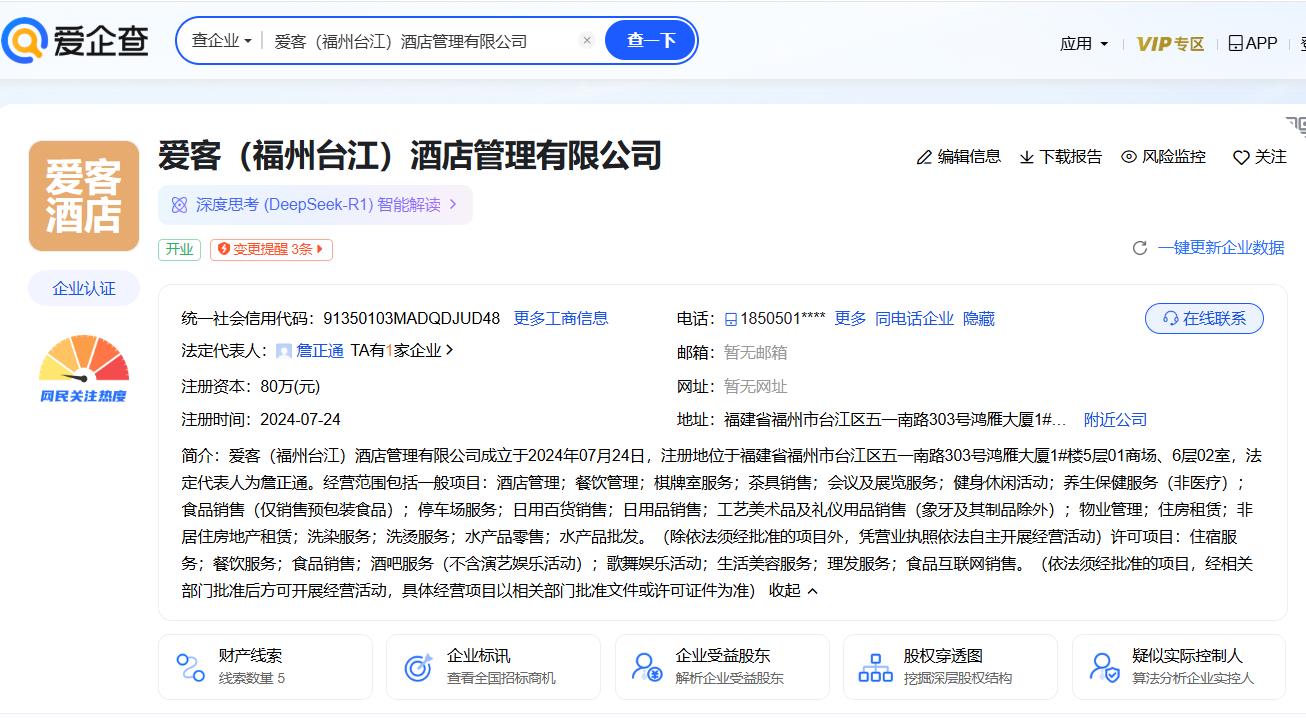
Task: Click the 企业认证 badge button
Action: point(84,289)
